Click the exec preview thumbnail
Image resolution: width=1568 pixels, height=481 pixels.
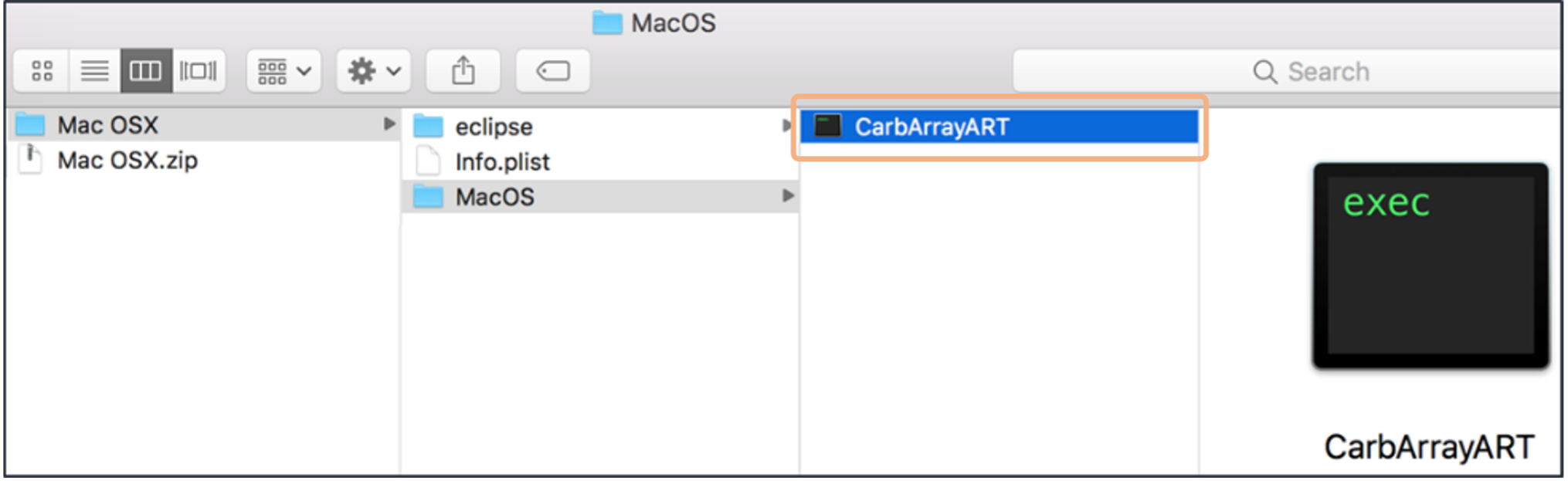[1431, 266]
